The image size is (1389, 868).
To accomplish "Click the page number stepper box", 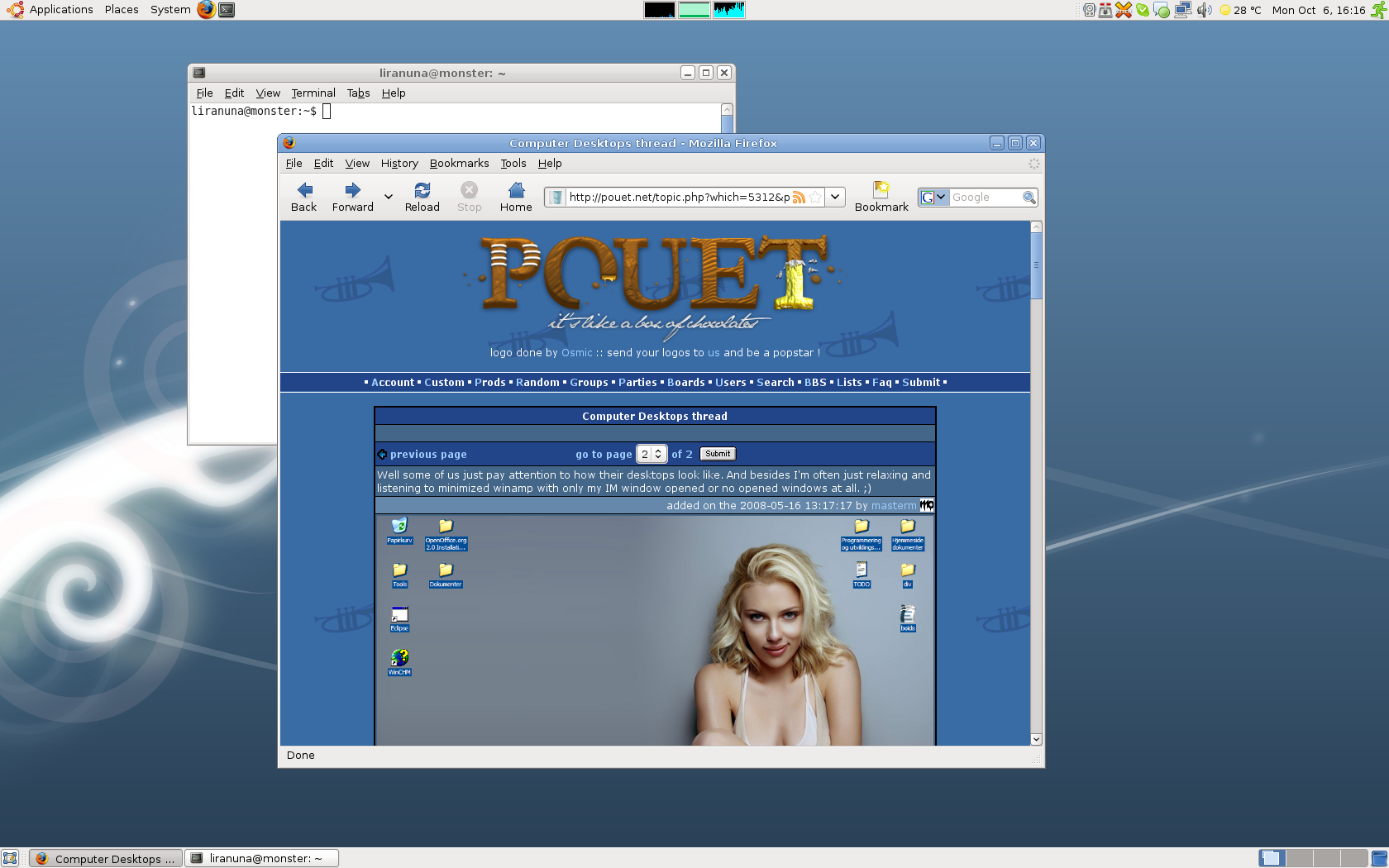I will pos(652,454).
